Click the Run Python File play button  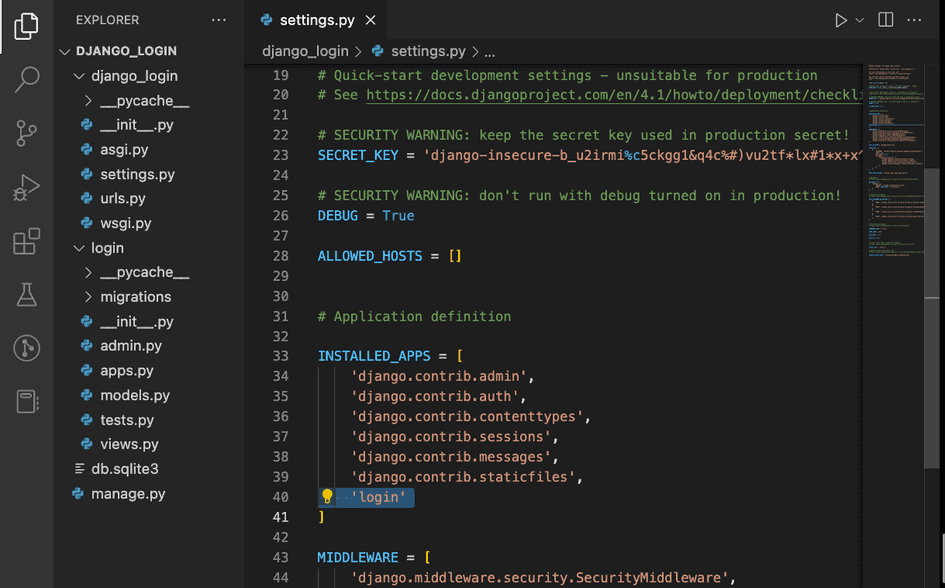(x=840, y=20)
